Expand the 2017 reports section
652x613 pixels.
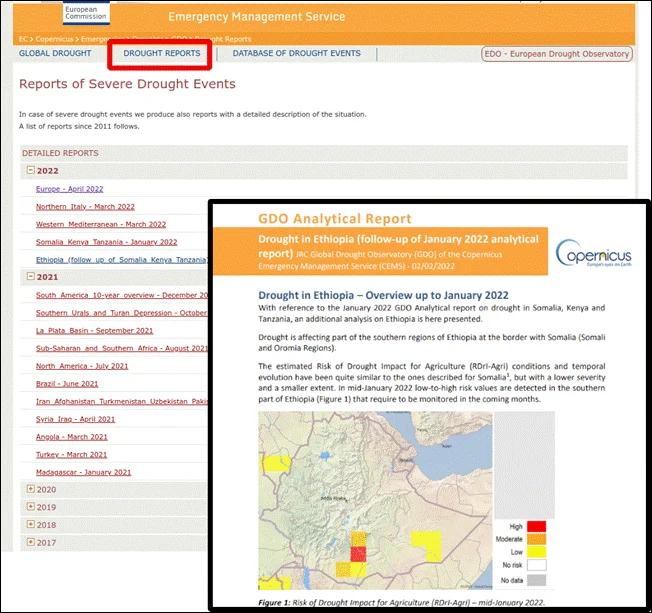31,543
